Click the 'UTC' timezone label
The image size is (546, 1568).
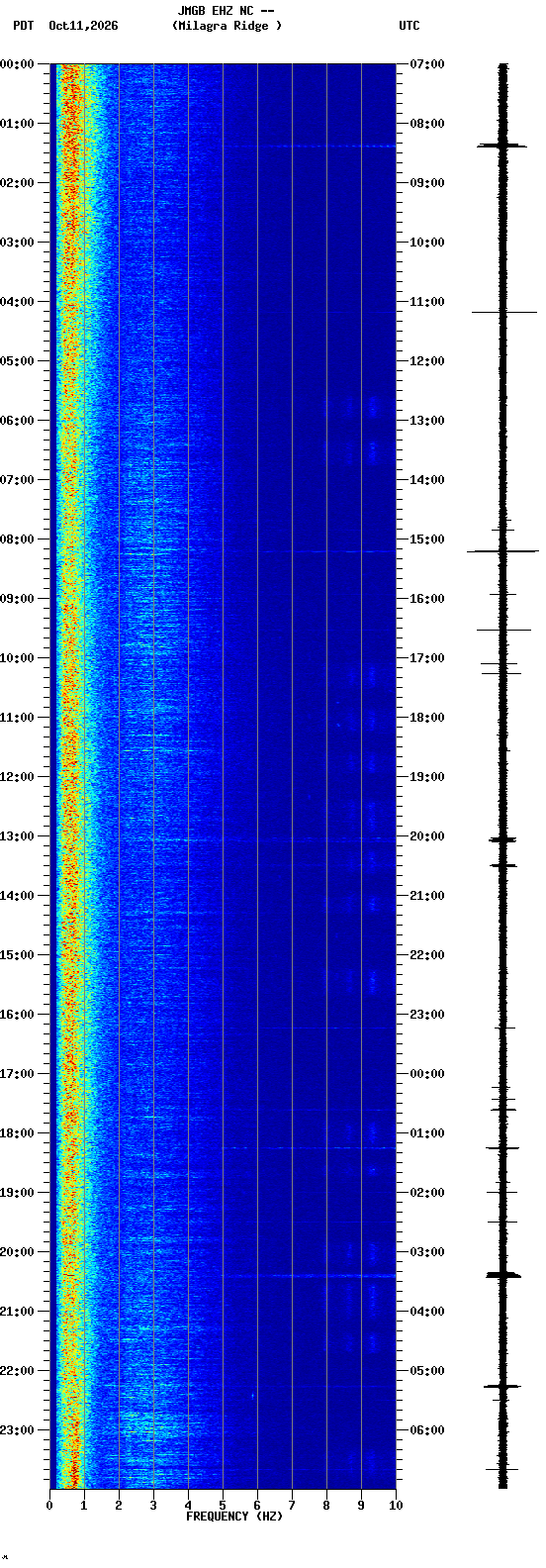[409, 26]
